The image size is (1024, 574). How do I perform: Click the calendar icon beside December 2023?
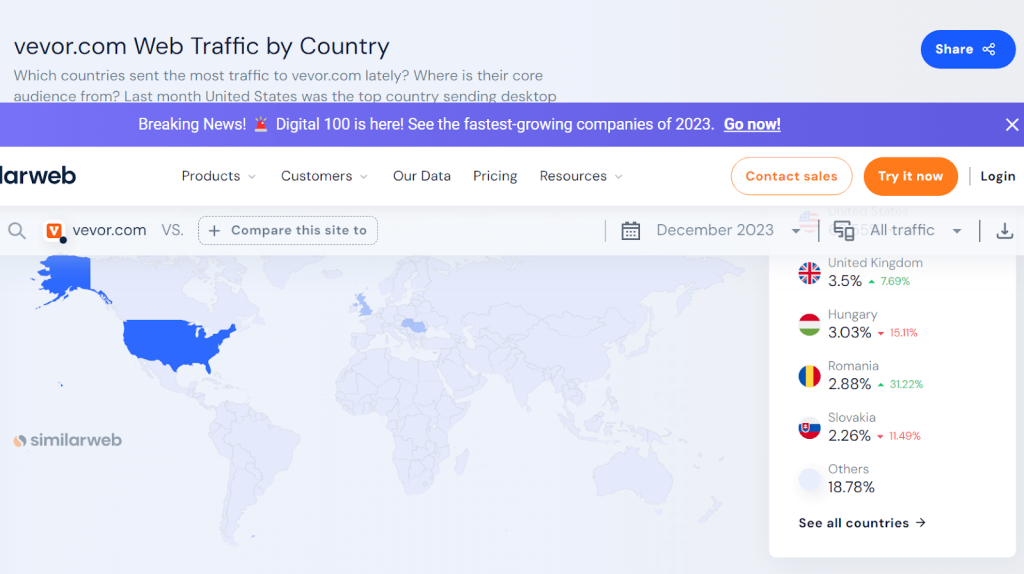coord(630,231)
